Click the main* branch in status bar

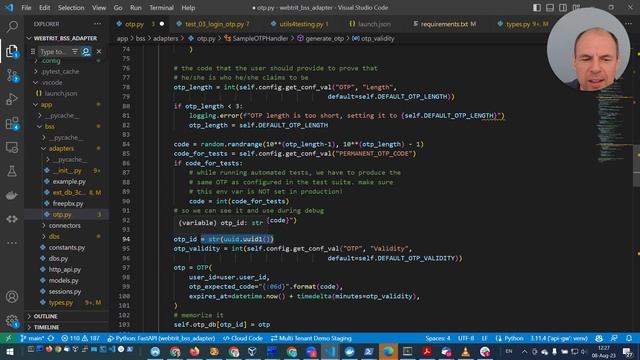tap(32, 338)
